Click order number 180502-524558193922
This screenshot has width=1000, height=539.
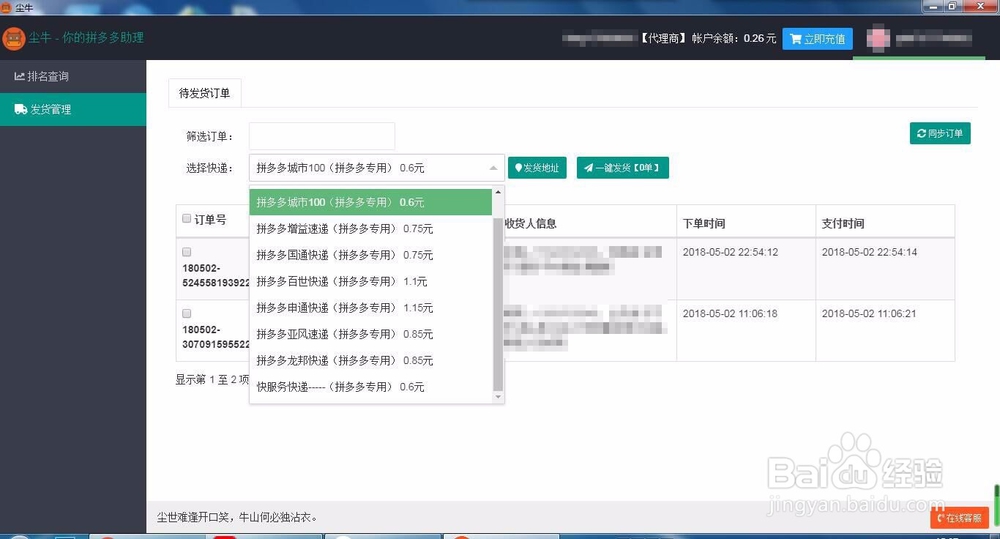point(216,275)
